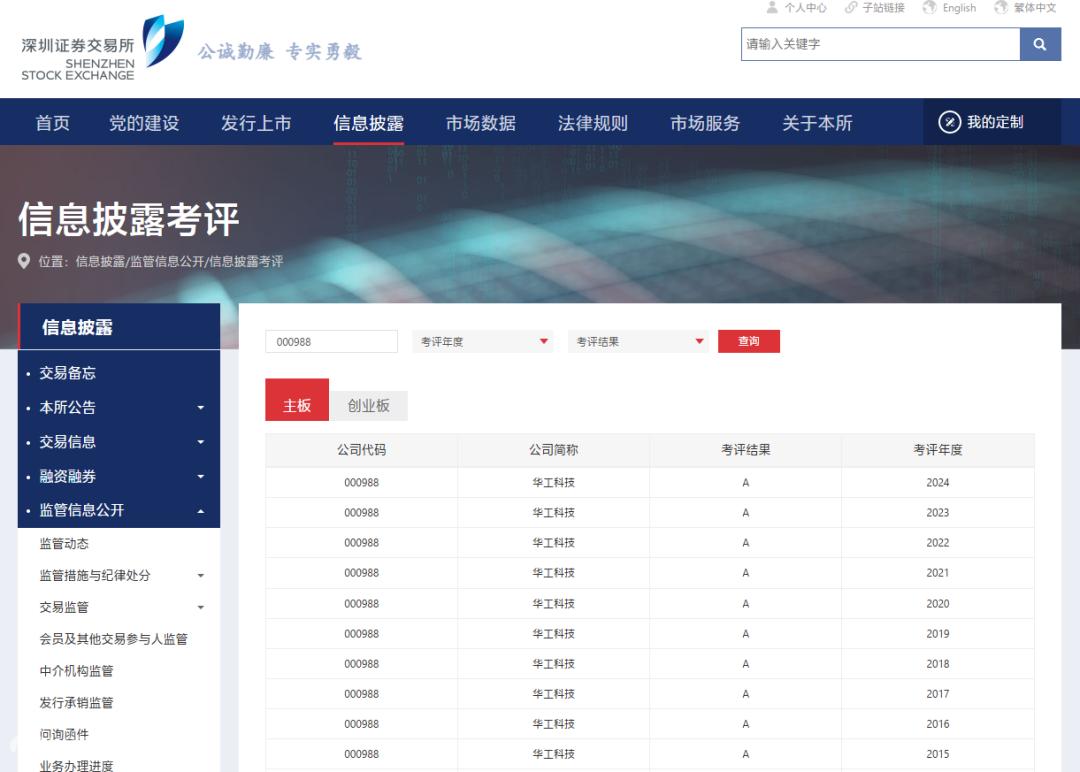Image resolution: width=1080 pixels, height=772 pixels.
Task: Expand the 本所公告 sidebar section
Action: (200, 408)
